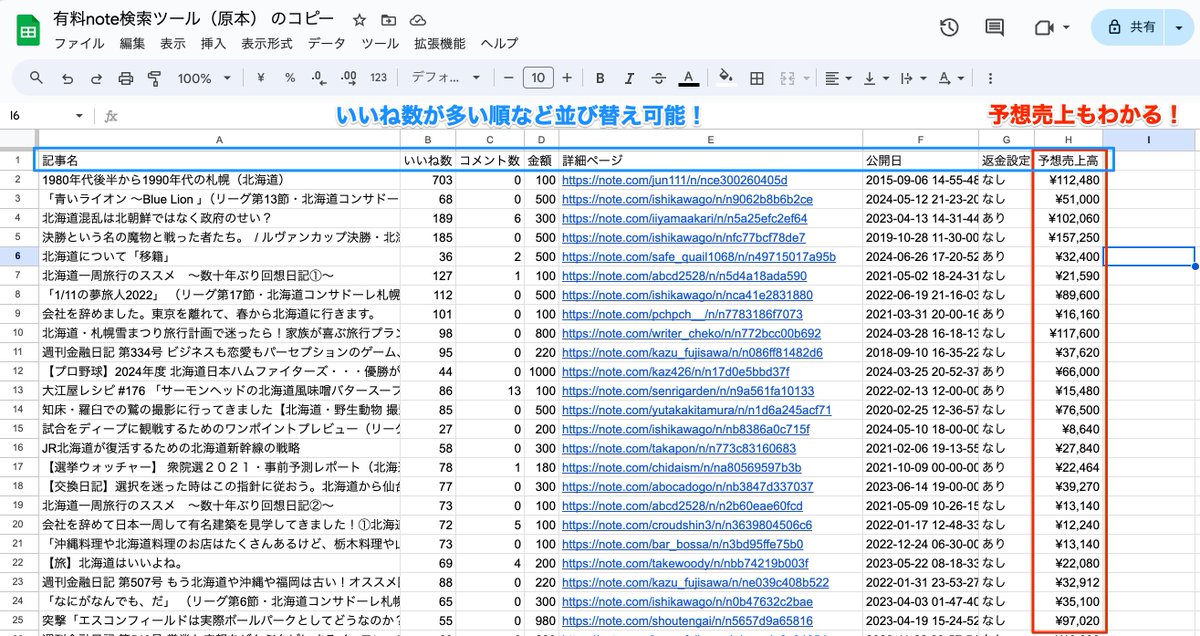Image resolution: width=1200 pixels, height=636 pixels.
Task: Toggle italic formatting
Action: (629, 78)
